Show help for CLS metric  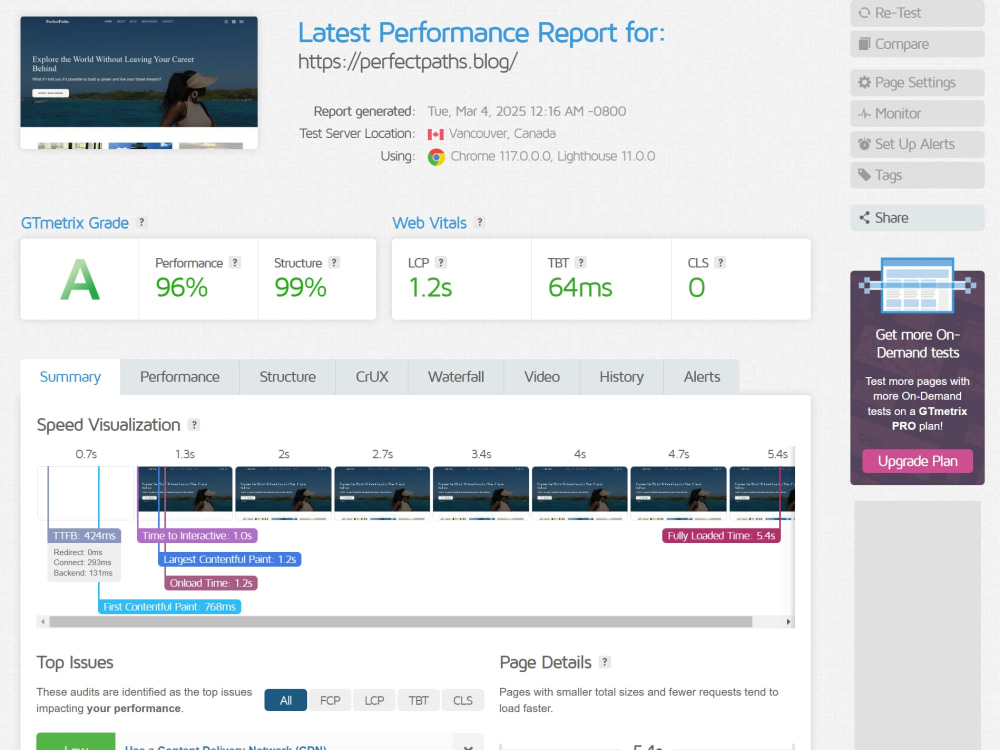[720, 262]
